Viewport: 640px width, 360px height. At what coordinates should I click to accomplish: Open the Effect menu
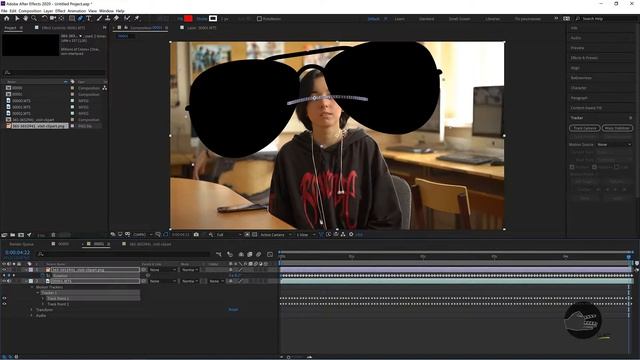(x=60, y=11)
